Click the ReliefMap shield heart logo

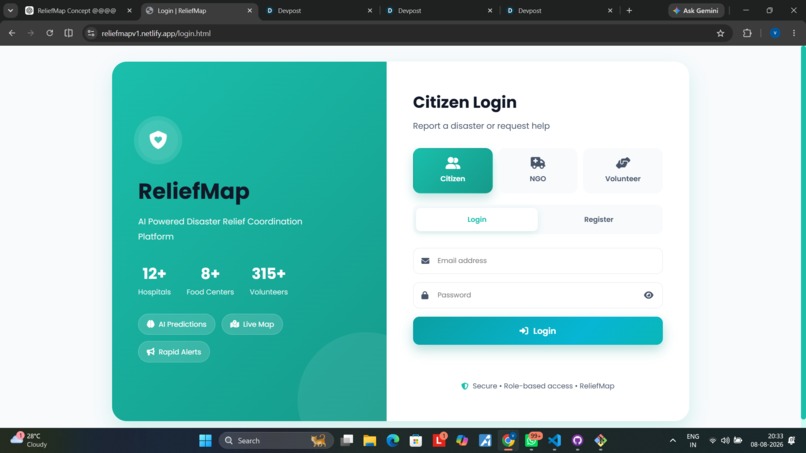(x=158, y=140)
